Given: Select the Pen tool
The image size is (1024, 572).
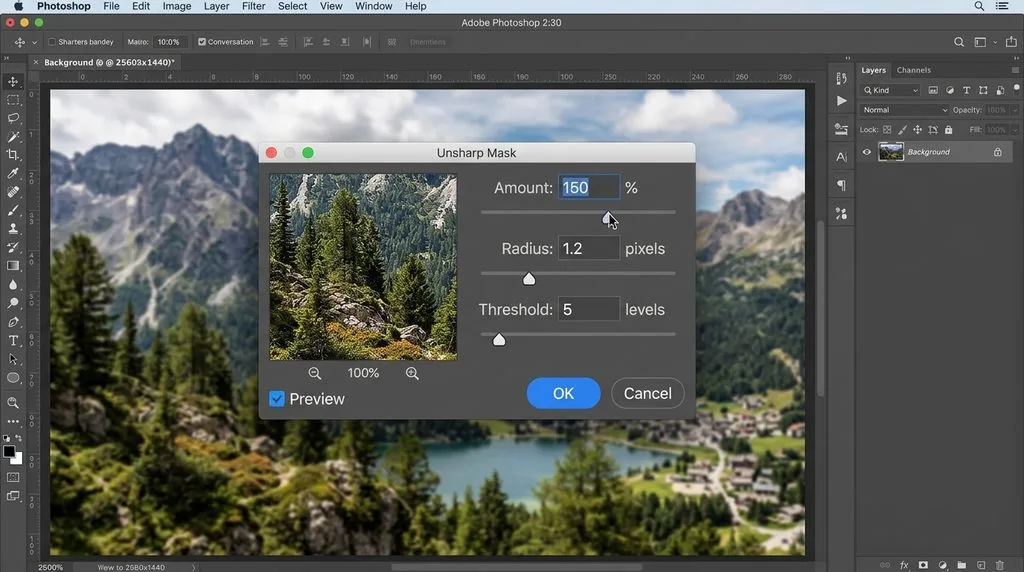Looking at the screenshot, I should [x=13, y=322].
